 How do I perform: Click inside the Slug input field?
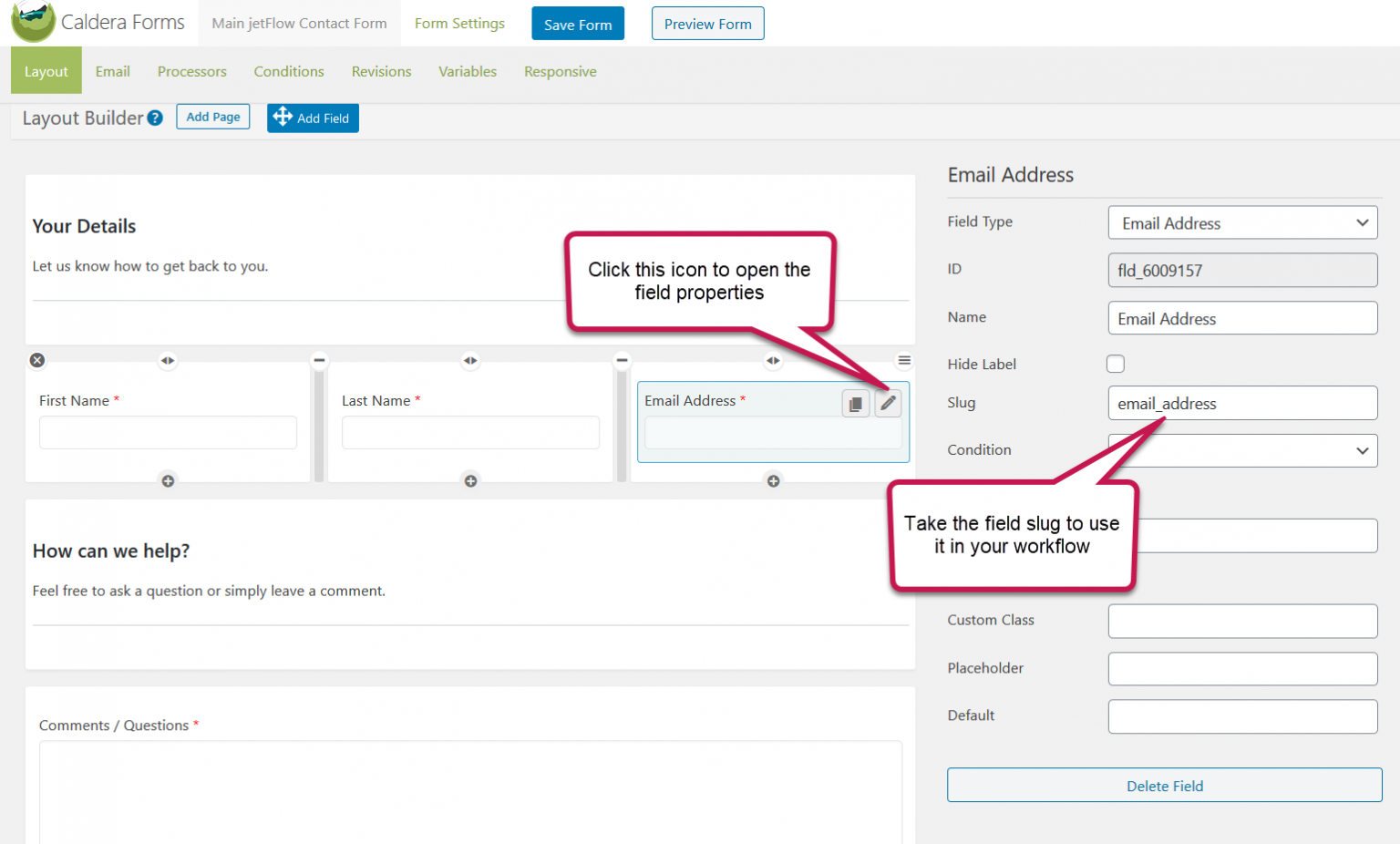coord(1242,403)
